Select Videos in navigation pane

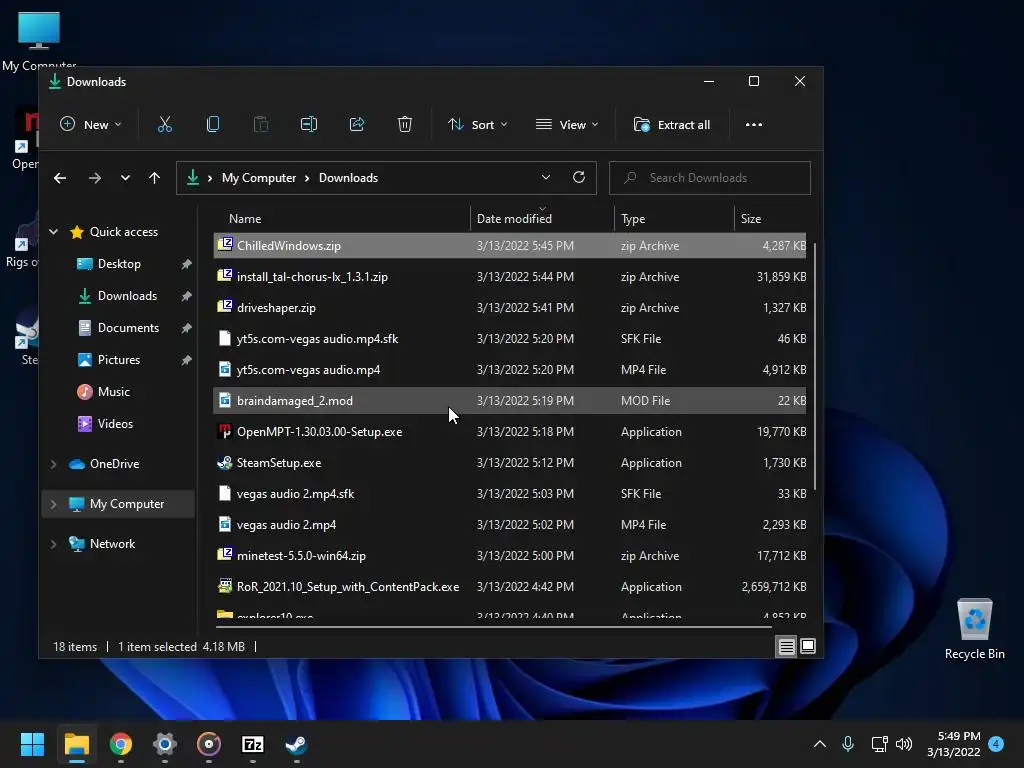[115, 424]
